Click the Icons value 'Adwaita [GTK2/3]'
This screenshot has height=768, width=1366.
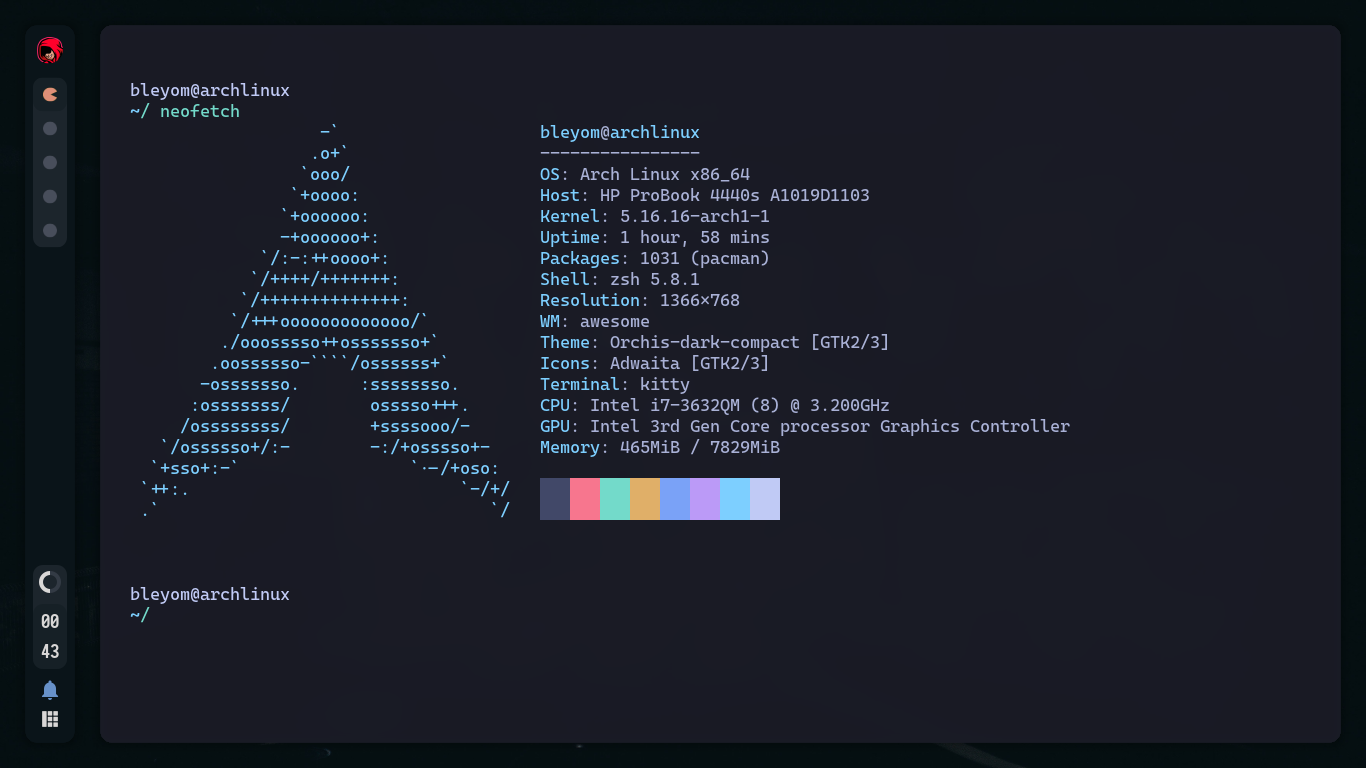[x=690, y=363]
